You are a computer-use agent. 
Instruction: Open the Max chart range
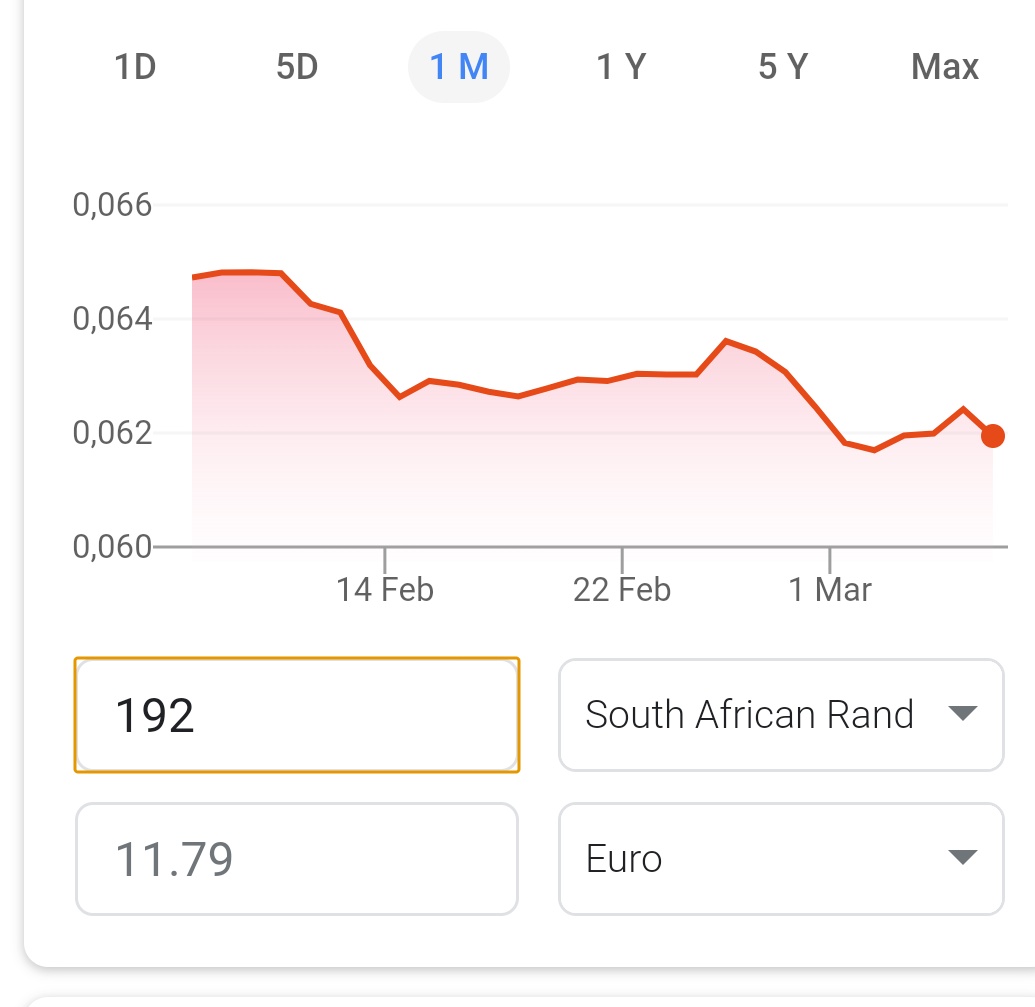point(944,66)
